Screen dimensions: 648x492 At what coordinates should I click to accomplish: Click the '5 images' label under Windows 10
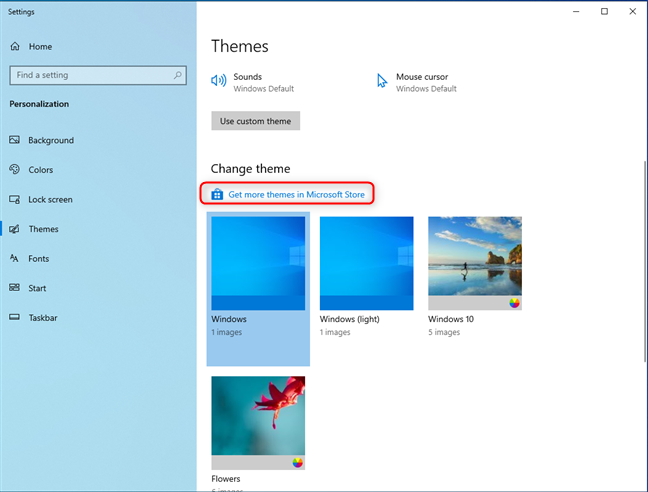coord(444,332)
